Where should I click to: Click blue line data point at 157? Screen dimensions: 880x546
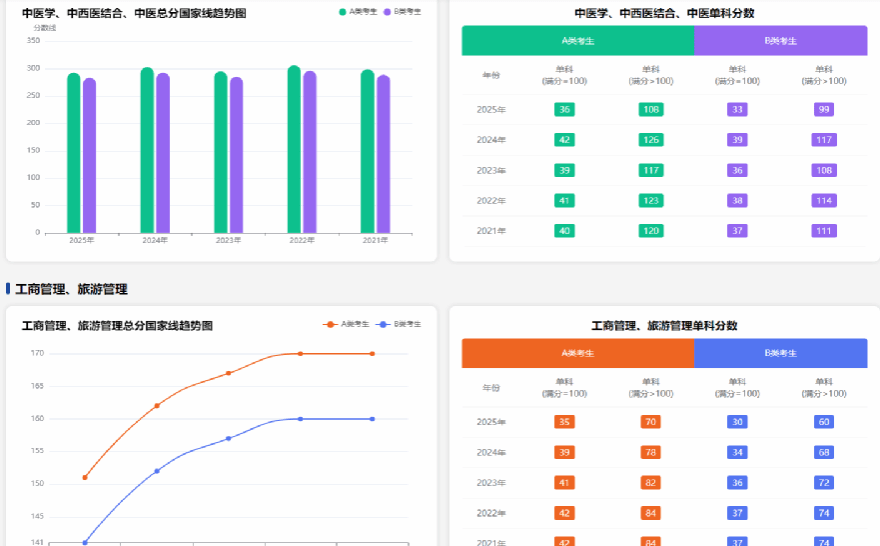229,438
